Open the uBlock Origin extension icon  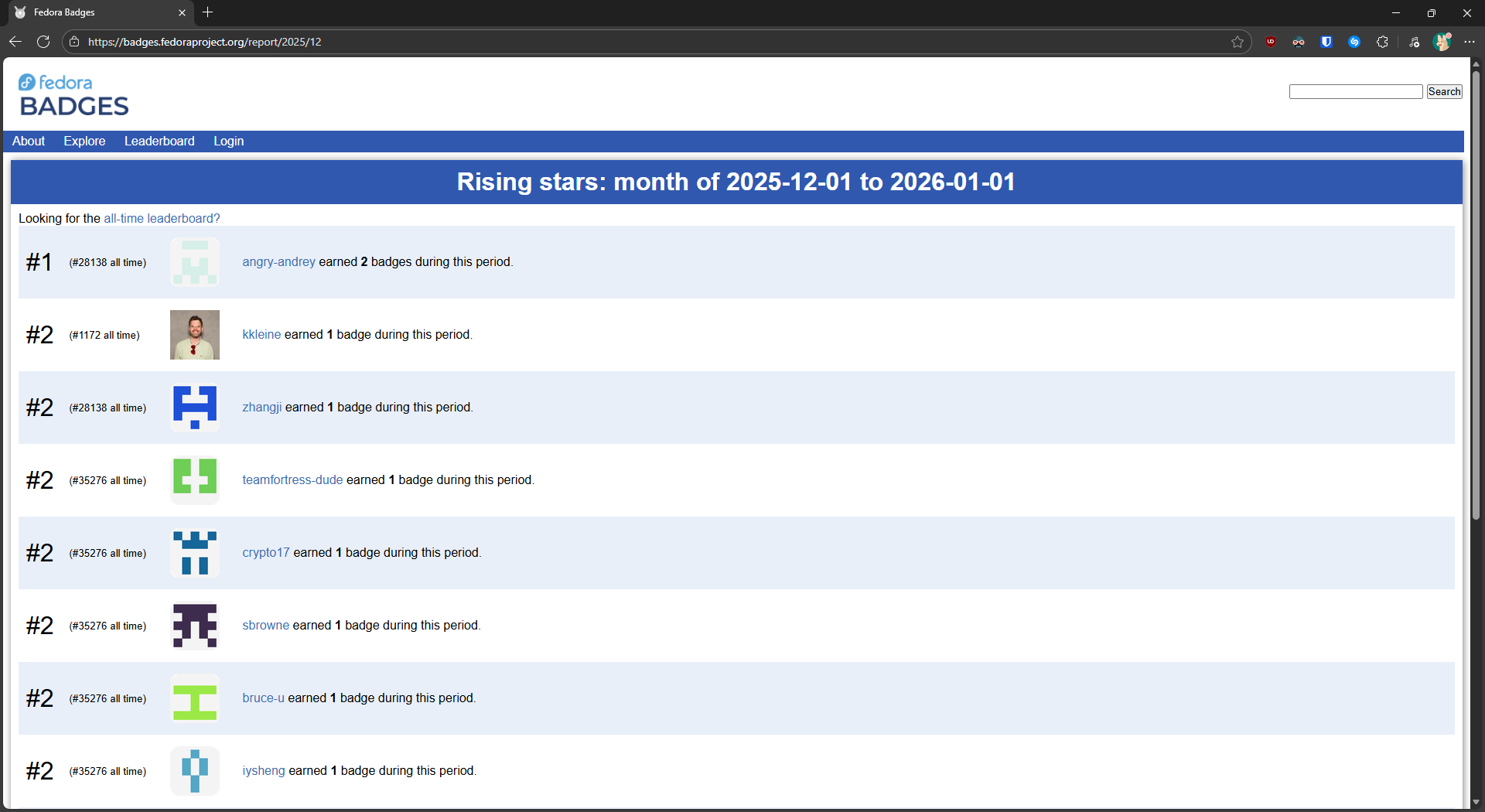point(1271,42)
